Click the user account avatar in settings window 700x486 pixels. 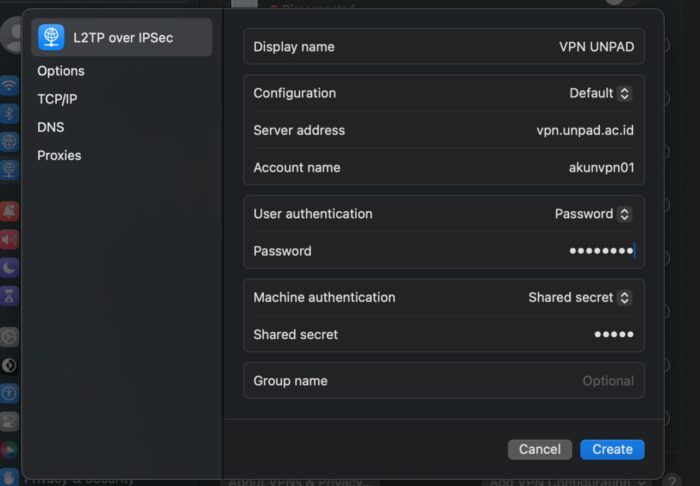(12, 35)
